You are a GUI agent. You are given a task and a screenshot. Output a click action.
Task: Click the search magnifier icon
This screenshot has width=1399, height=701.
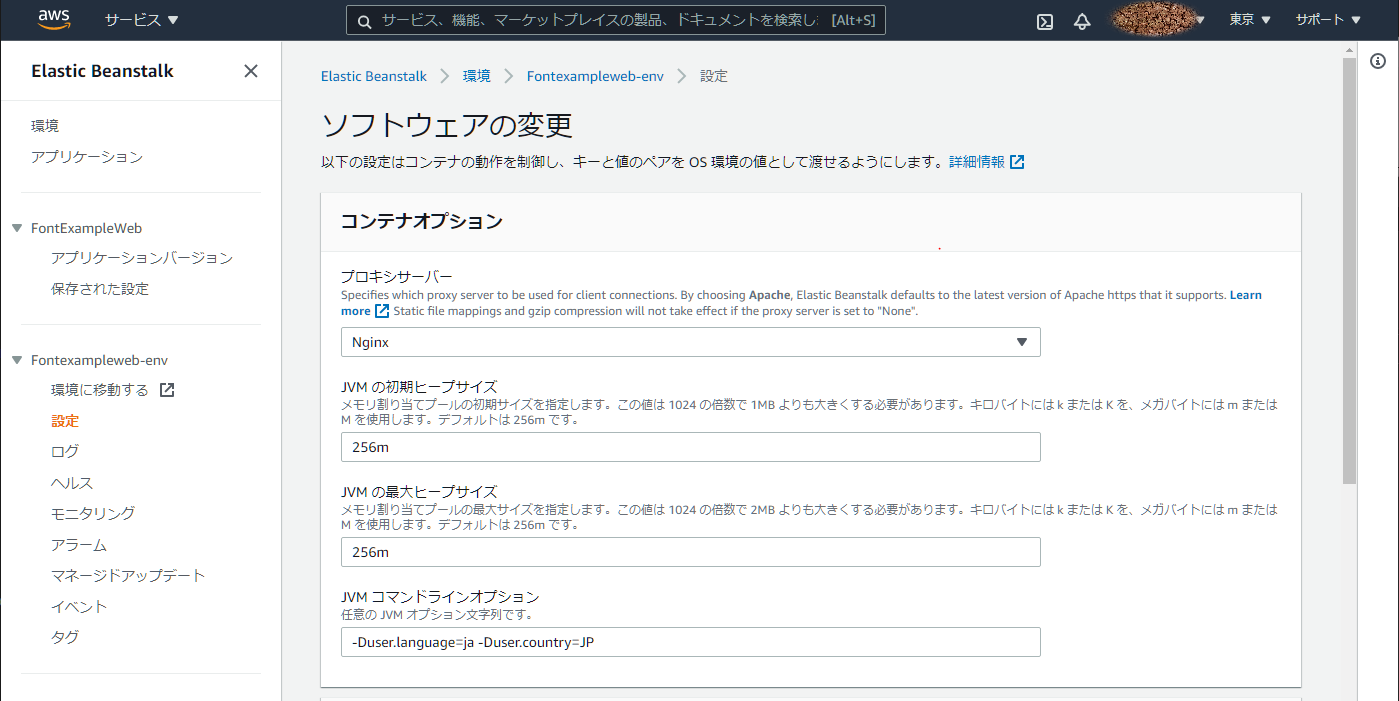tap(364, 21)
